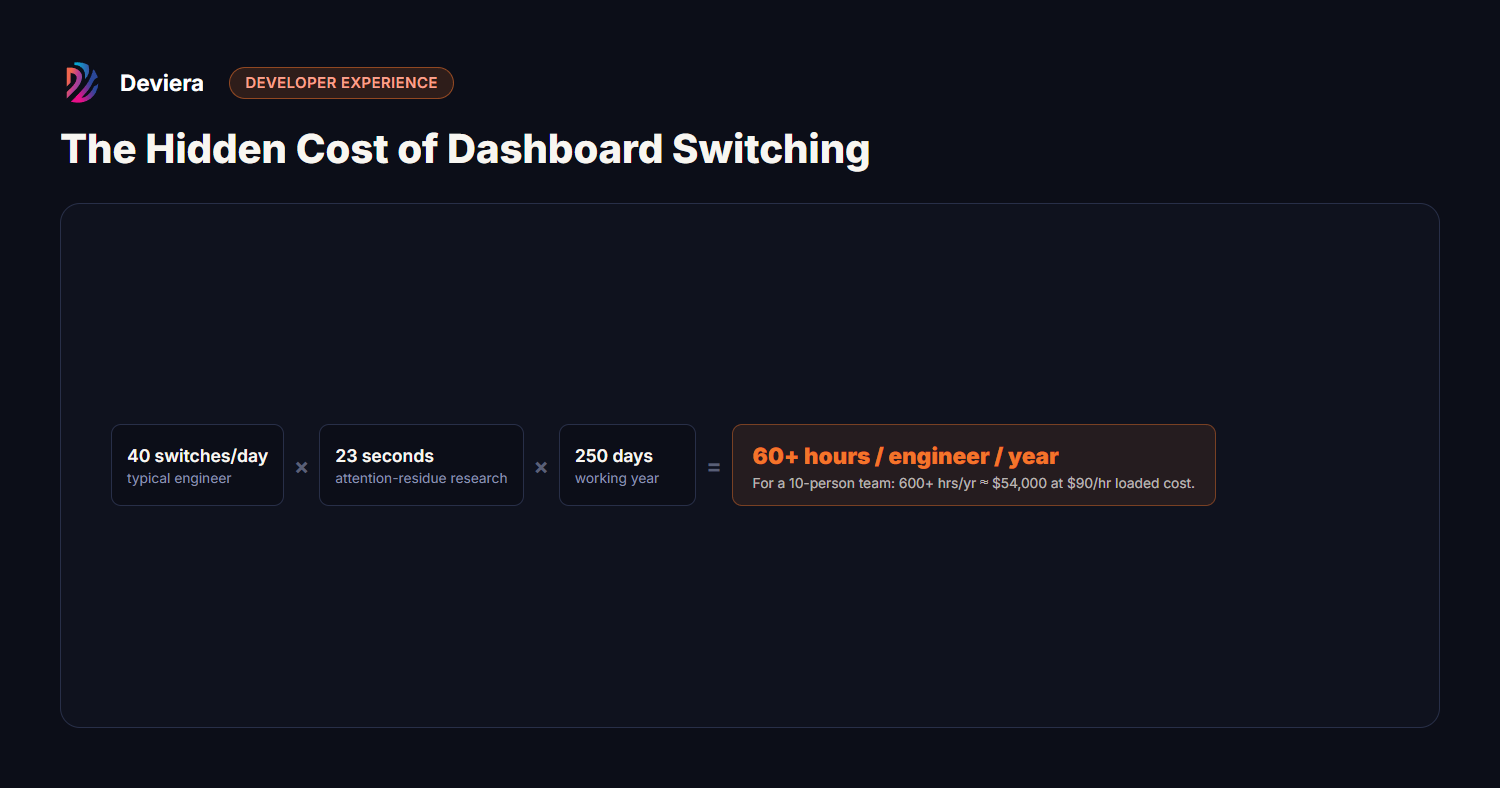Viewport: 1500px width, 788px height.
Task: Click the working year caption
Action: pos(617,479)
